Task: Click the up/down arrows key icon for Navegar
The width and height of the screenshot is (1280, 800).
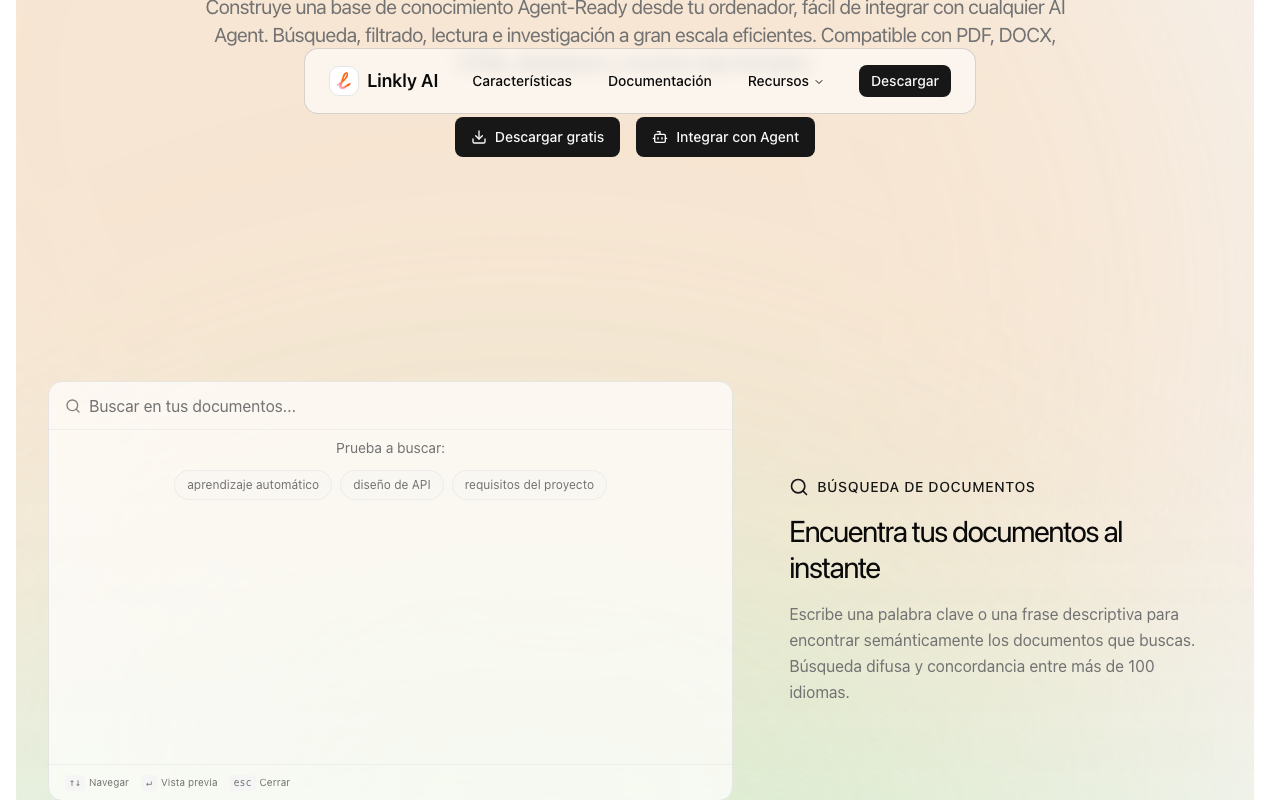Action: point(75,783)
